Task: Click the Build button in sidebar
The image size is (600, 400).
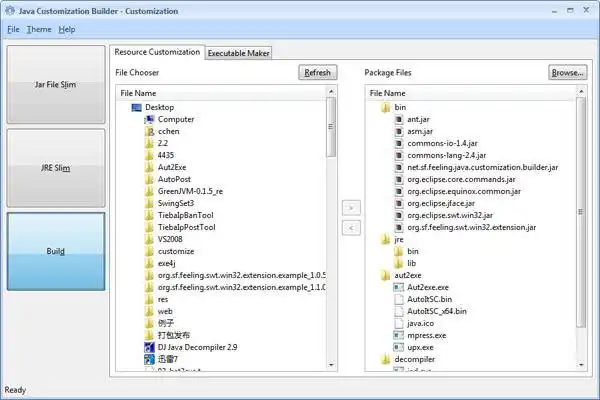Action: (x=56, y=251)
